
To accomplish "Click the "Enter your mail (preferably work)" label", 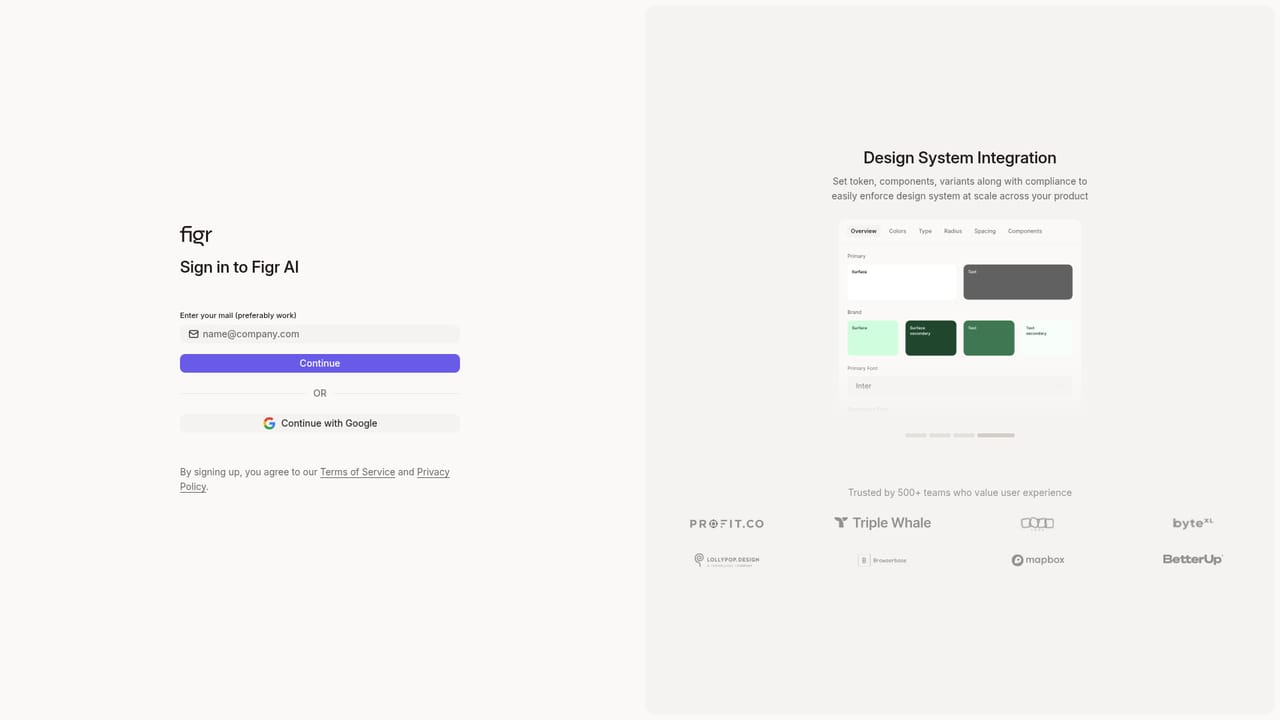I will point(238,315).
